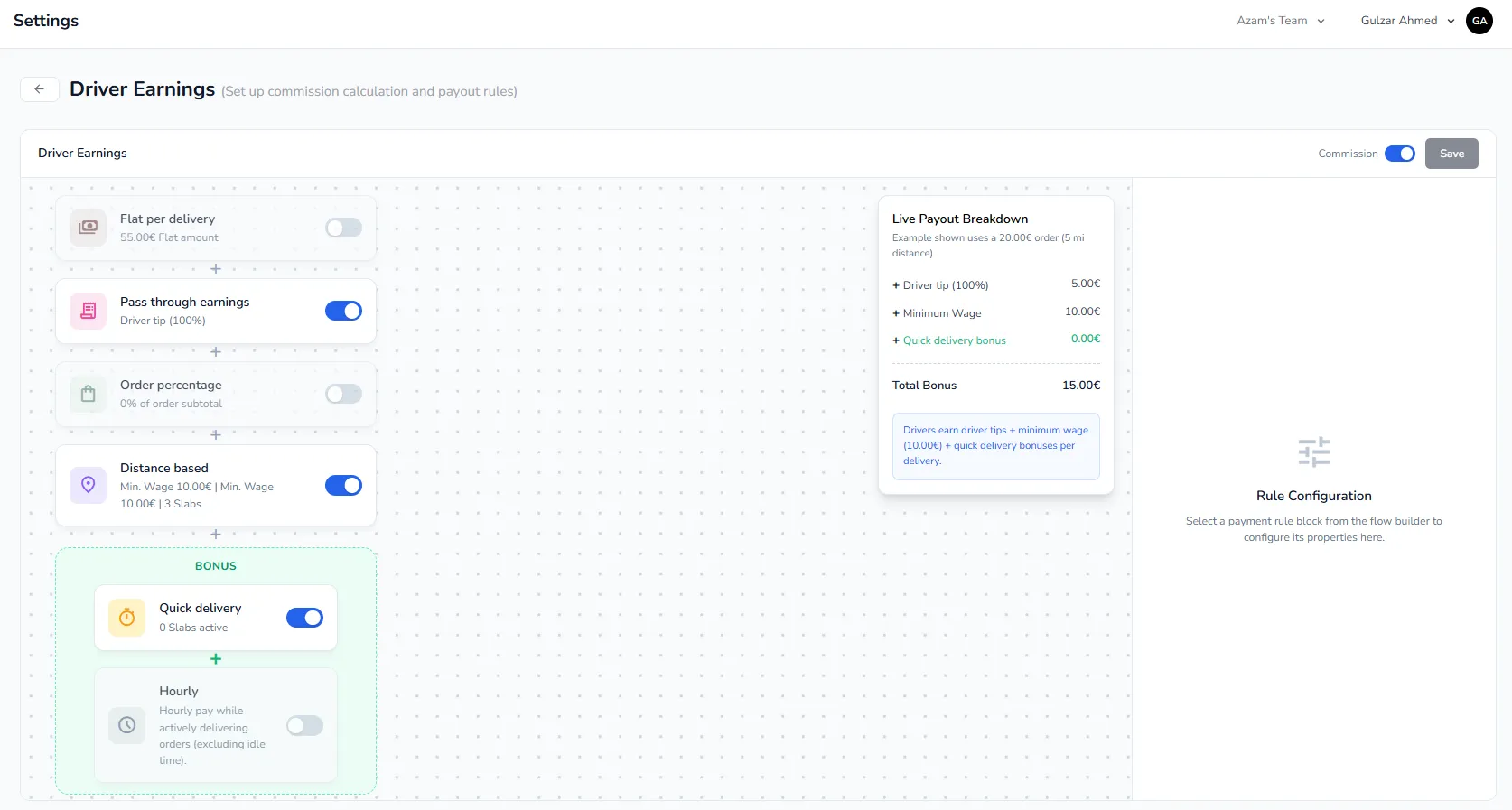Click the Hourly clock icon
This screenshot has width=1512, height=810.
(x=126, y=725)
